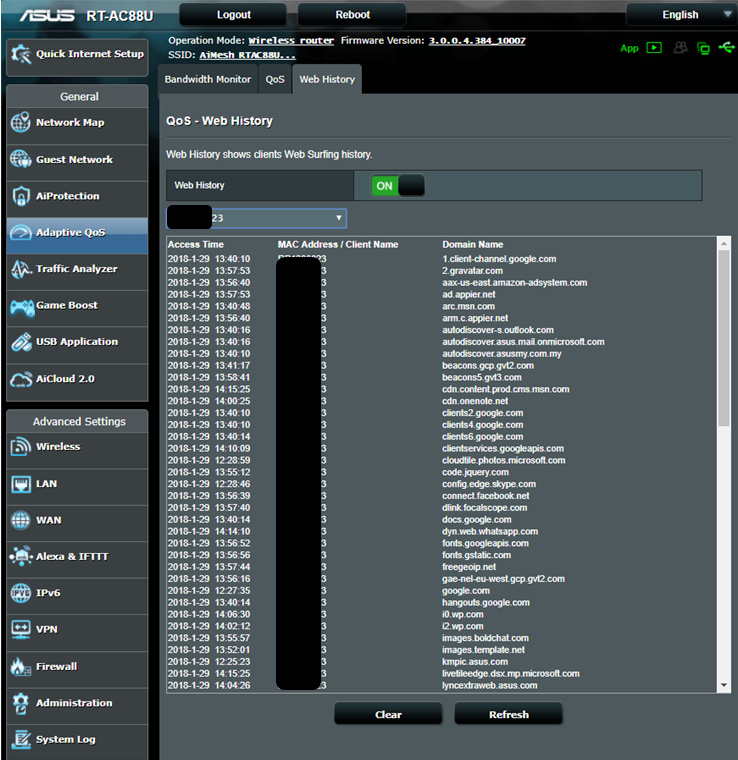Select connect.facebook.net domain entry
This screenshot has width=738, height=760.
[486, 496]
